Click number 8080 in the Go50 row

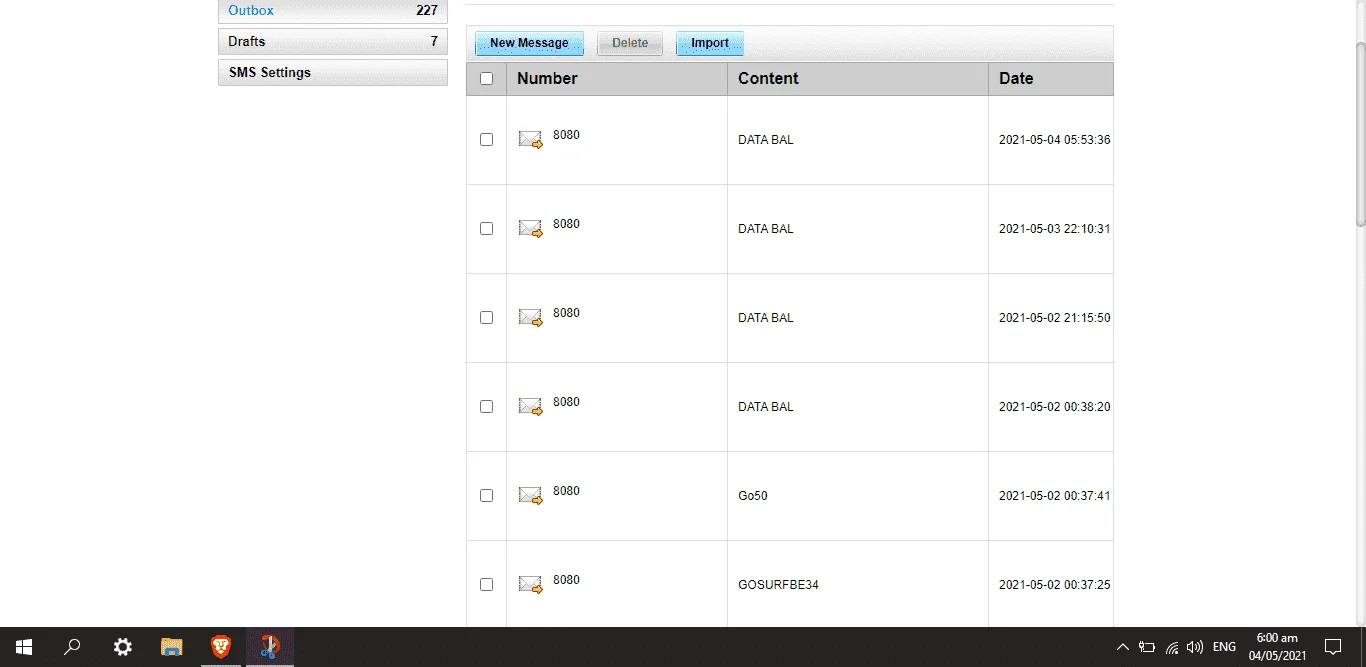pyautogui.click(x=566, y=491)
